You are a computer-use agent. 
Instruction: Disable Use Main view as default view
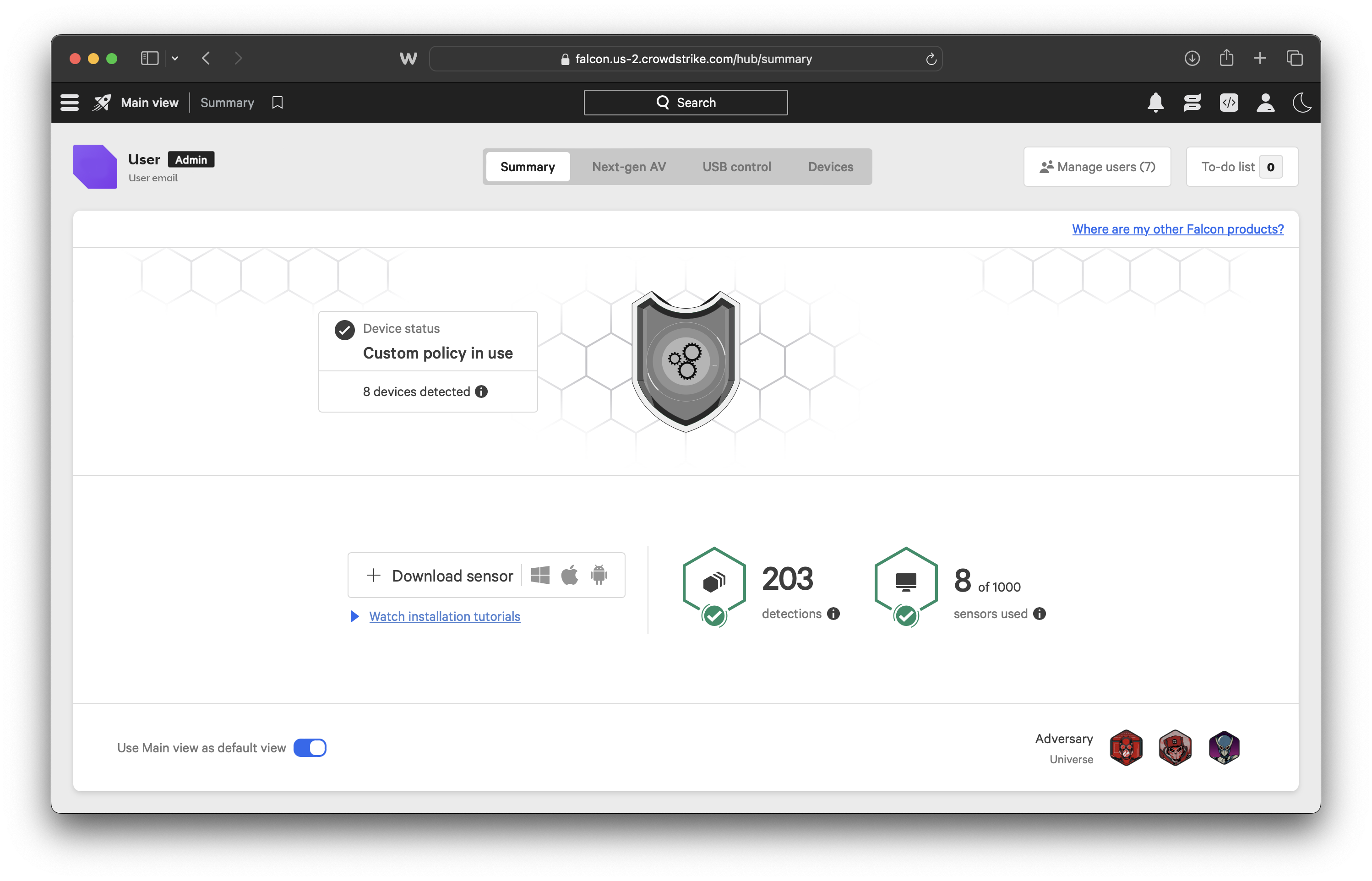point(310,748)
